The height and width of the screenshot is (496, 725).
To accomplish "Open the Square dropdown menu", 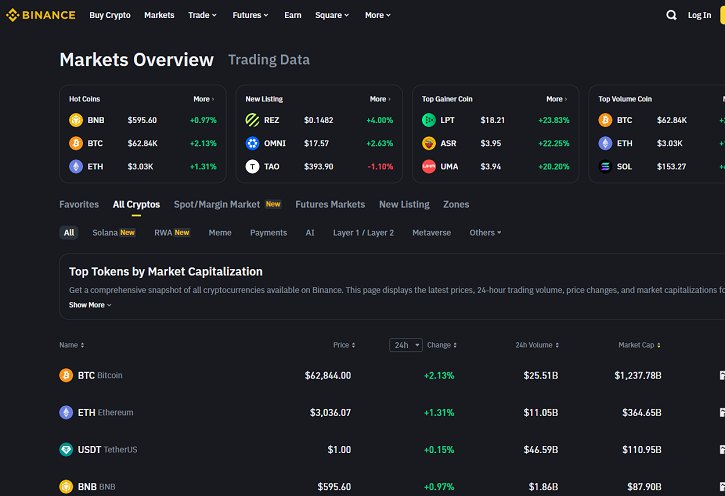I will click(332, 15).
